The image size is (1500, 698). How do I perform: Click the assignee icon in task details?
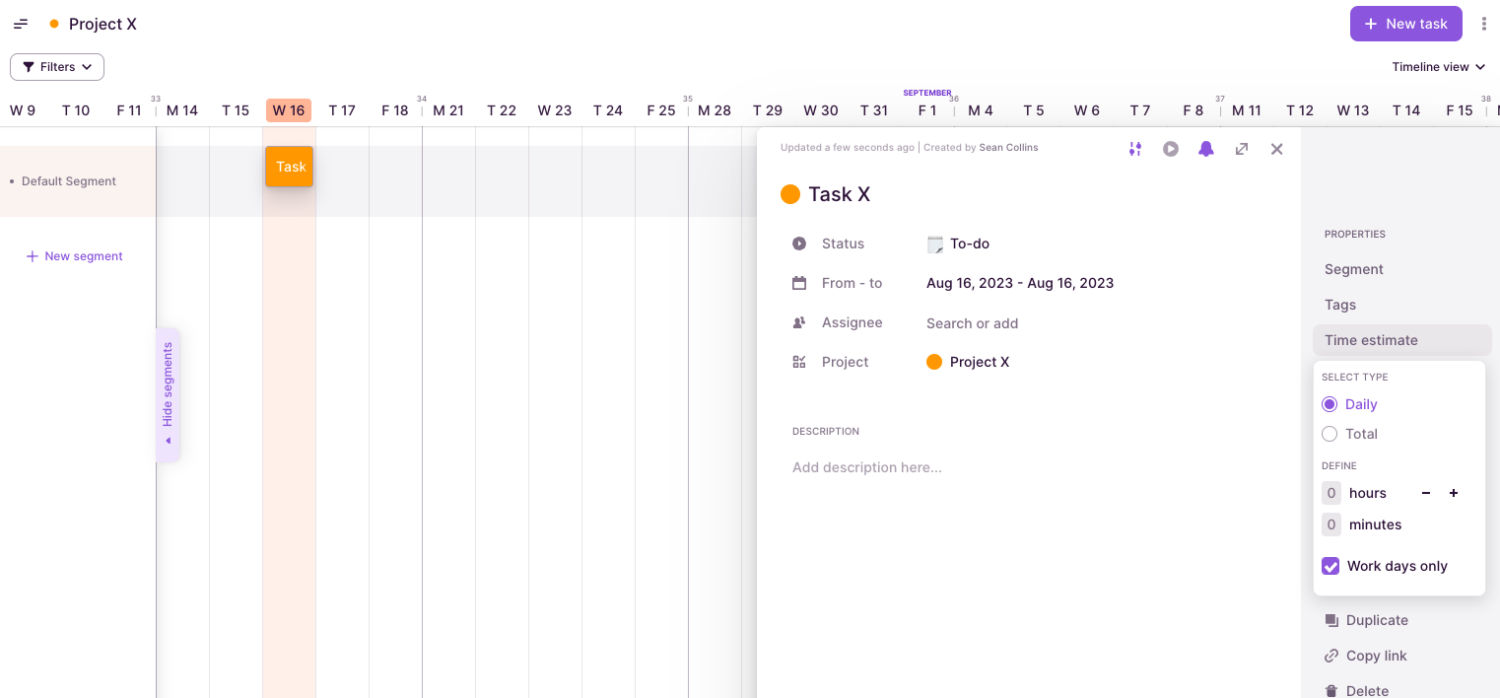pyautogui.click(x=797, y=322)
